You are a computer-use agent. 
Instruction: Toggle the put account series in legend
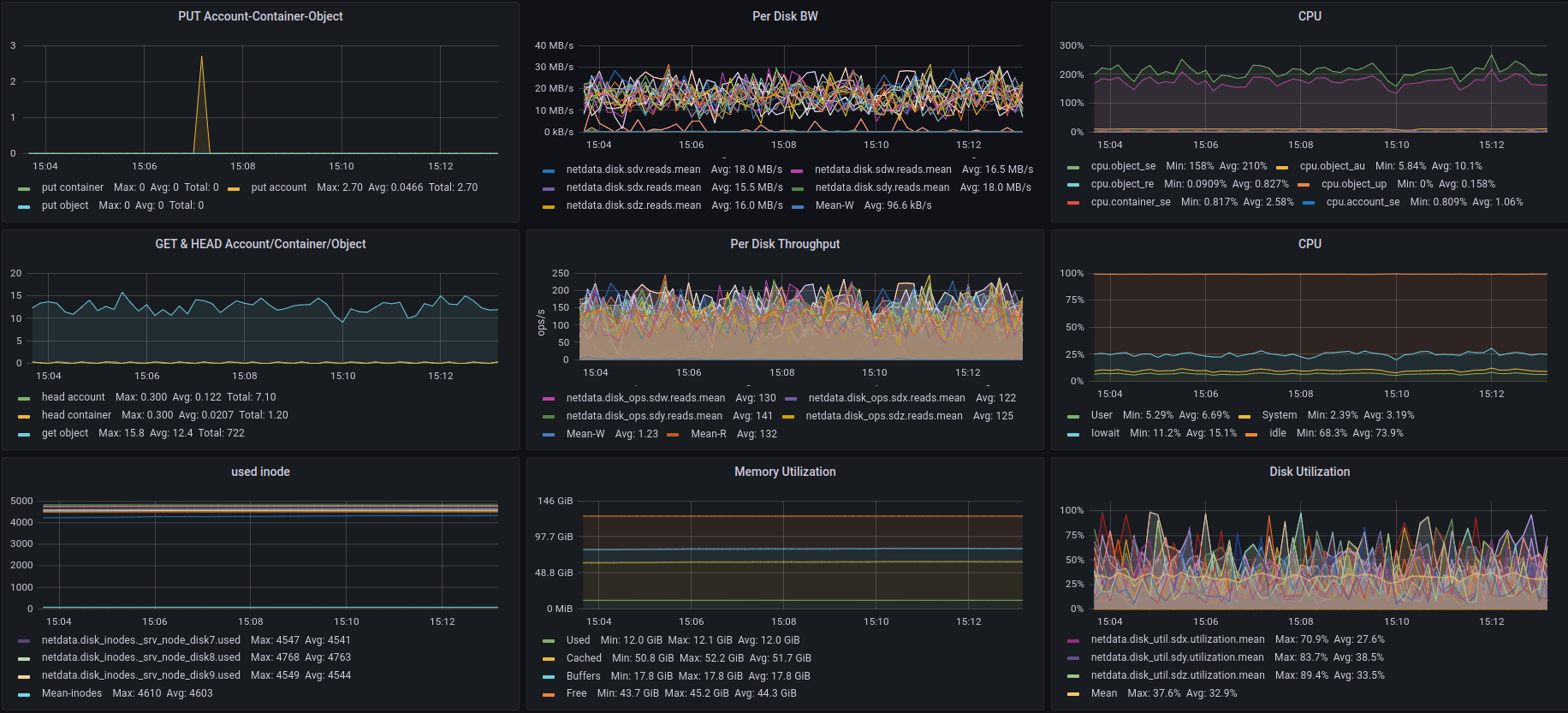coord(278,187)
